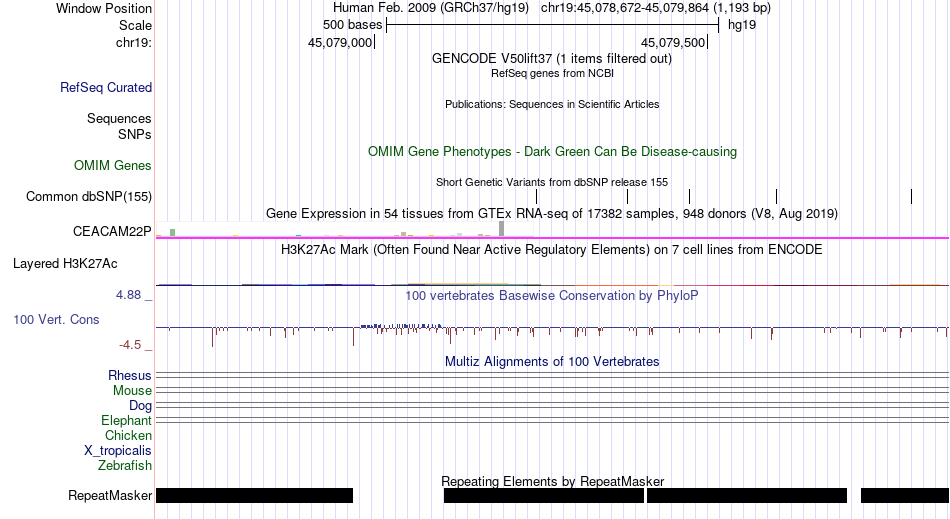This screenshot has width=950, height=519.
Task: Click the first dbSNP variant tick mark
Action: [537, 196]
